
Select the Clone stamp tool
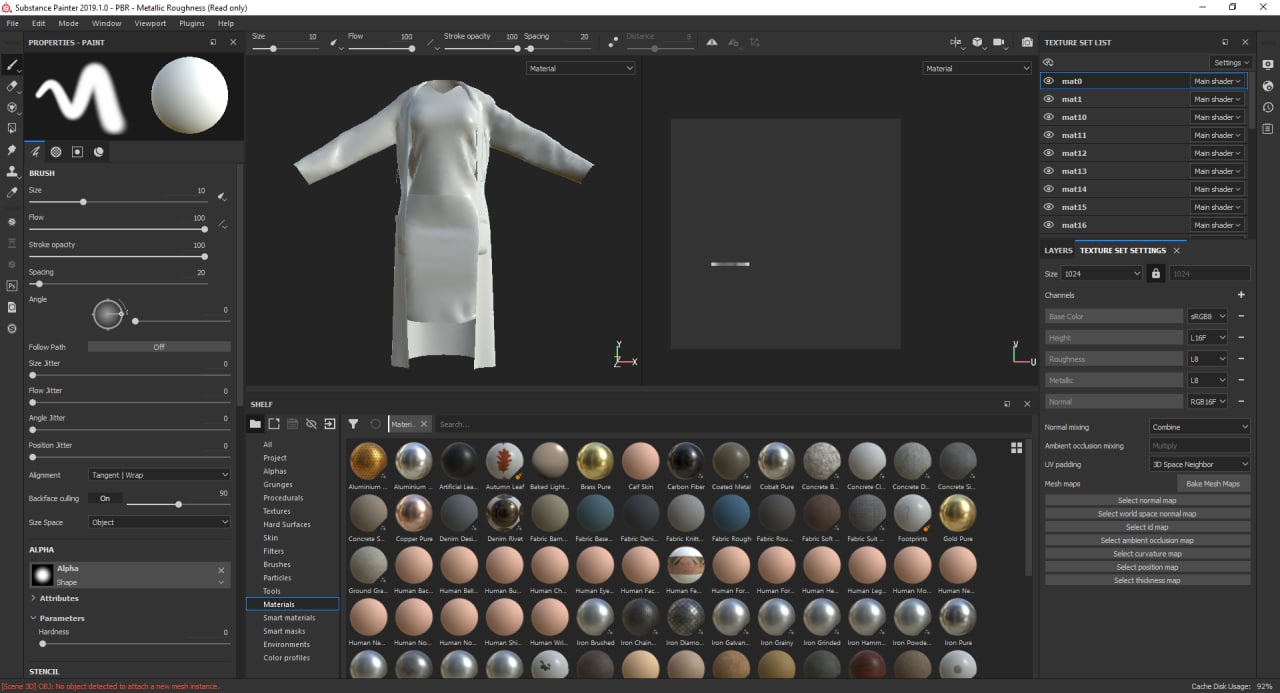12,171
